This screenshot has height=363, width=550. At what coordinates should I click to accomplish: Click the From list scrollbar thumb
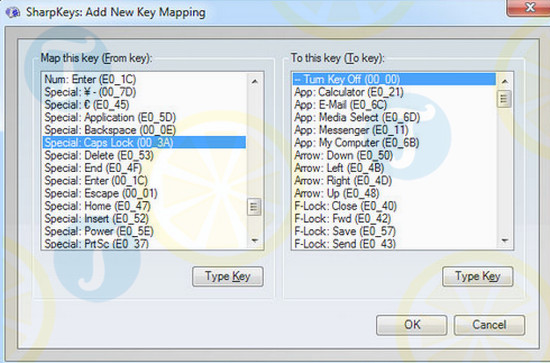(254, 207)
